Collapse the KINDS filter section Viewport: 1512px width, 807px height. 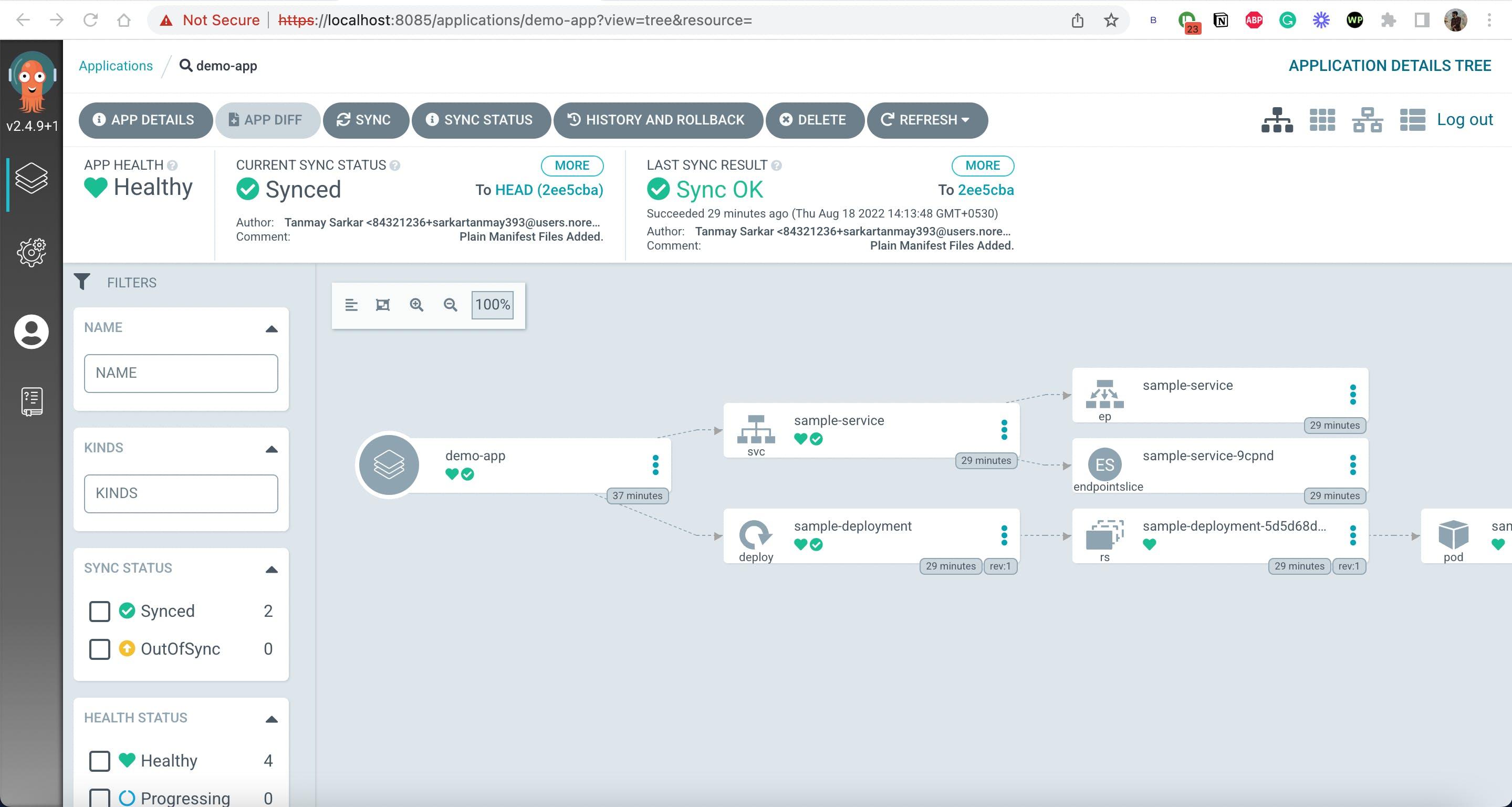pos(271,449)
